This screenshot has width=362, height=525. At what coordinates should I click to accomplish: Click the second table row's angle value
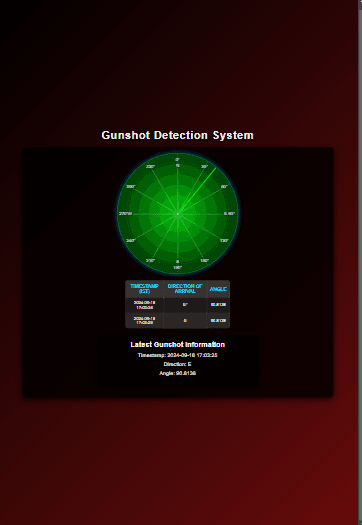click(218, 320)
